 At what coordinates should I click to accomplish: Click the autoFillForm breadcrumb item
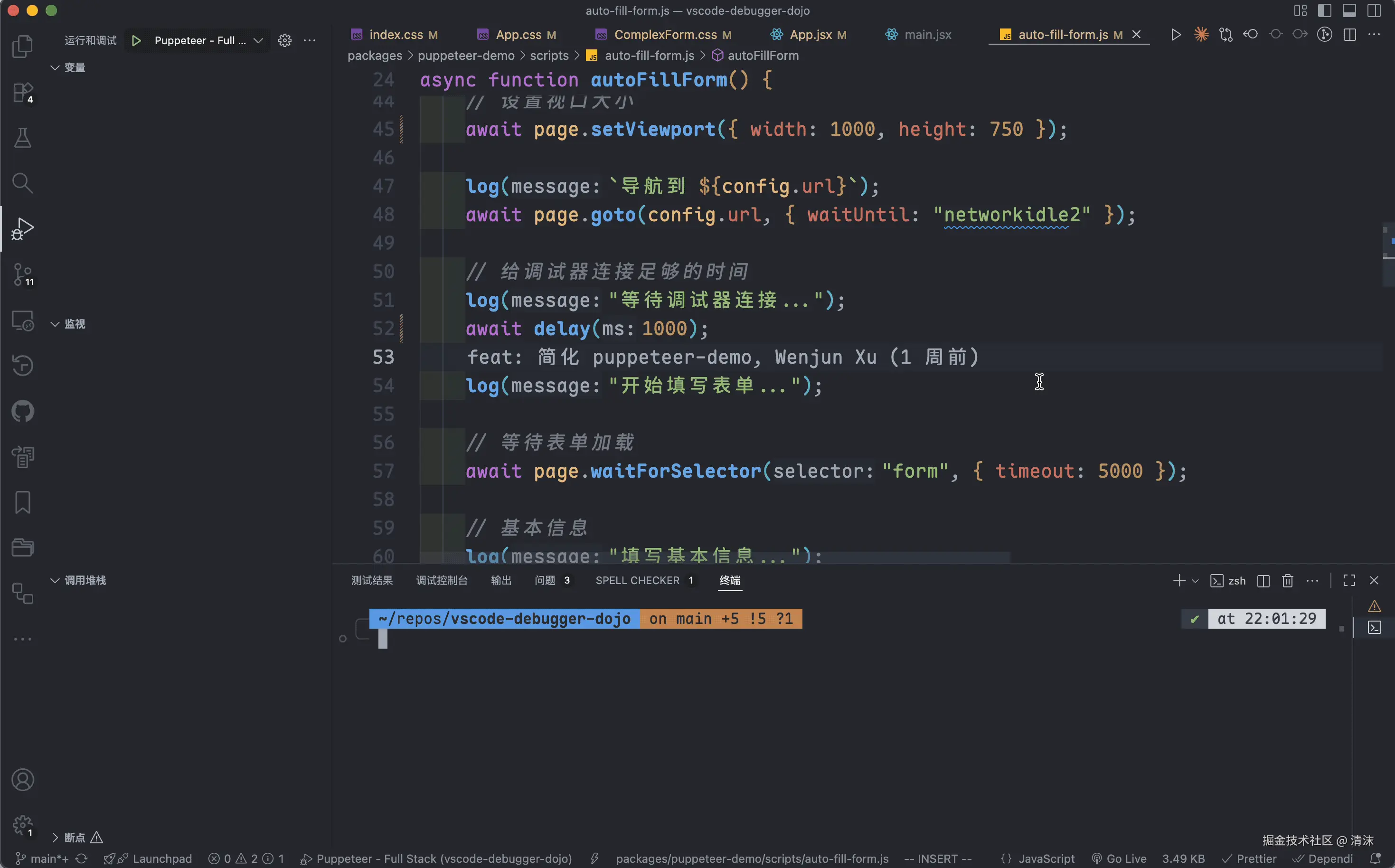click(763, 56)
